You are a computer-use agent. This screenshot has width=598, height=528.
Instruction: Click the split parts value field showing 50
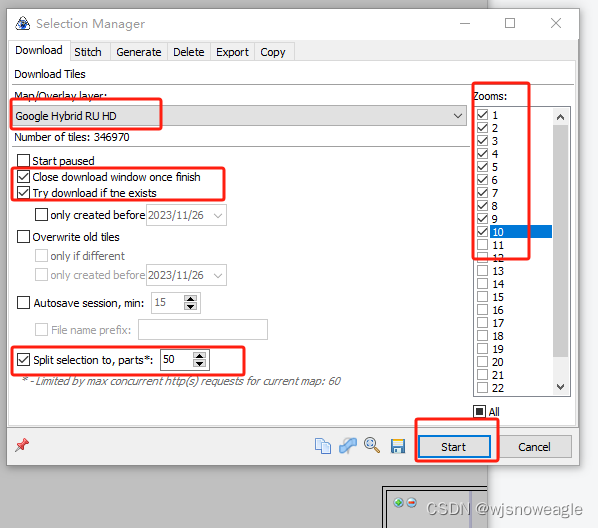point(177,359)
